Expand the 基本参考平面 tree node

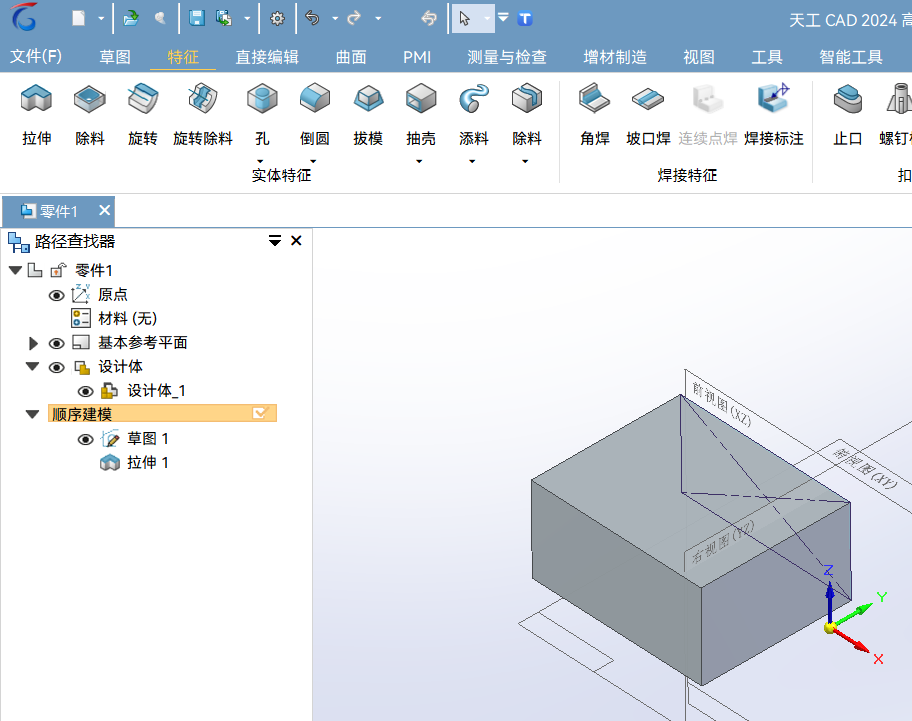tap(31, 342)
